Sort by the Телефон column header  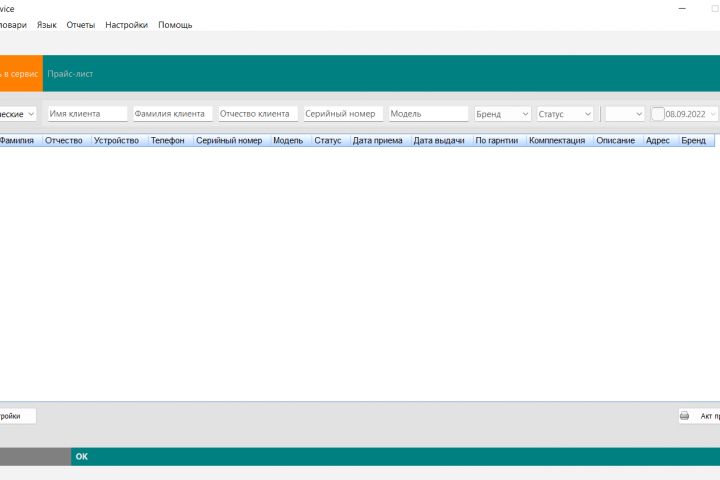[170, 141]
